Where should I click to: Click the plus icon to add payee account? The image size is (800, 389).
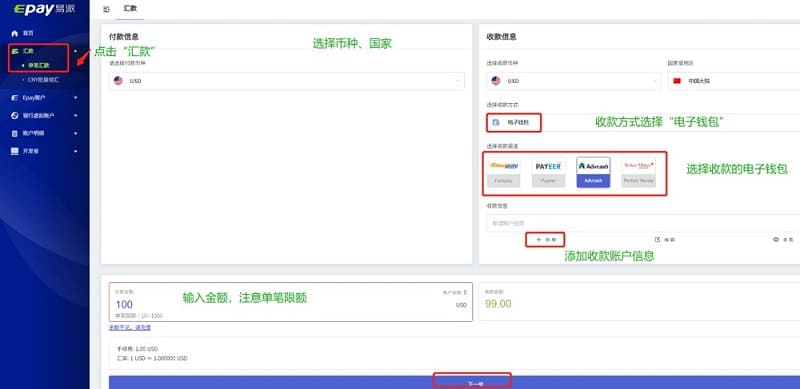(x=538, y=239)
